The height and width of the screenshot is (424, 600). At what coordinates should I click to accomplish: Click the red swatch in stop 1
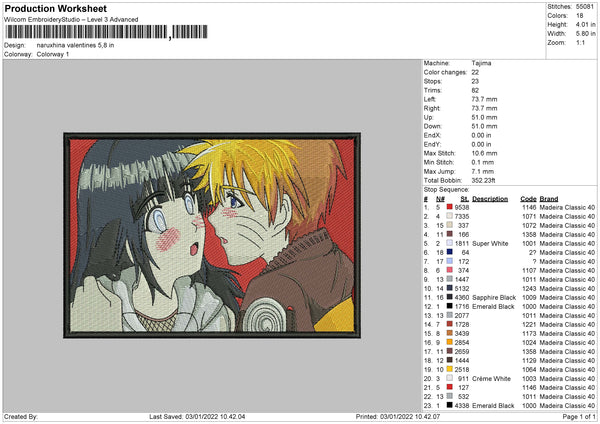(450, 207)
